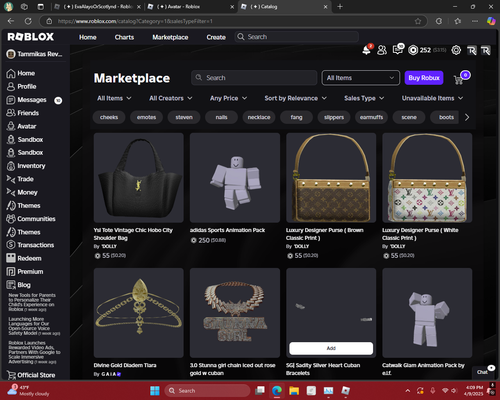Screen dimensions: 500x400
Task: Open the settings gear icon
Action: point(456,50)
